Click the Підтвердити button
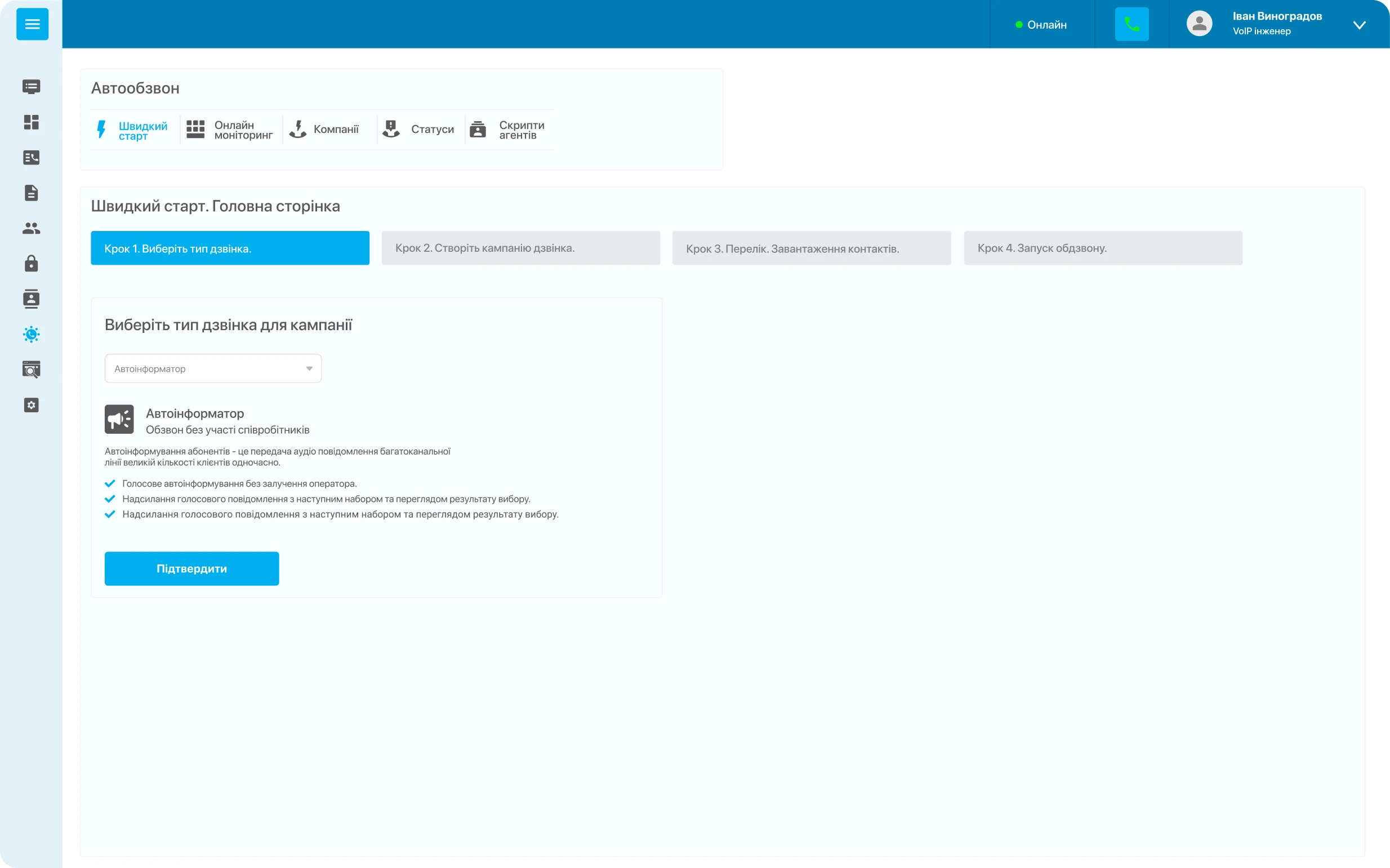Image resolution: width=1390 pixels, height=868 pixels. [191, 569]
